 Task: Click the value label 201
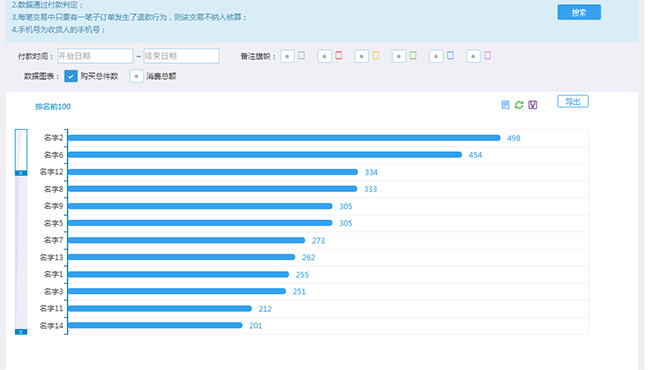[256, 326]
